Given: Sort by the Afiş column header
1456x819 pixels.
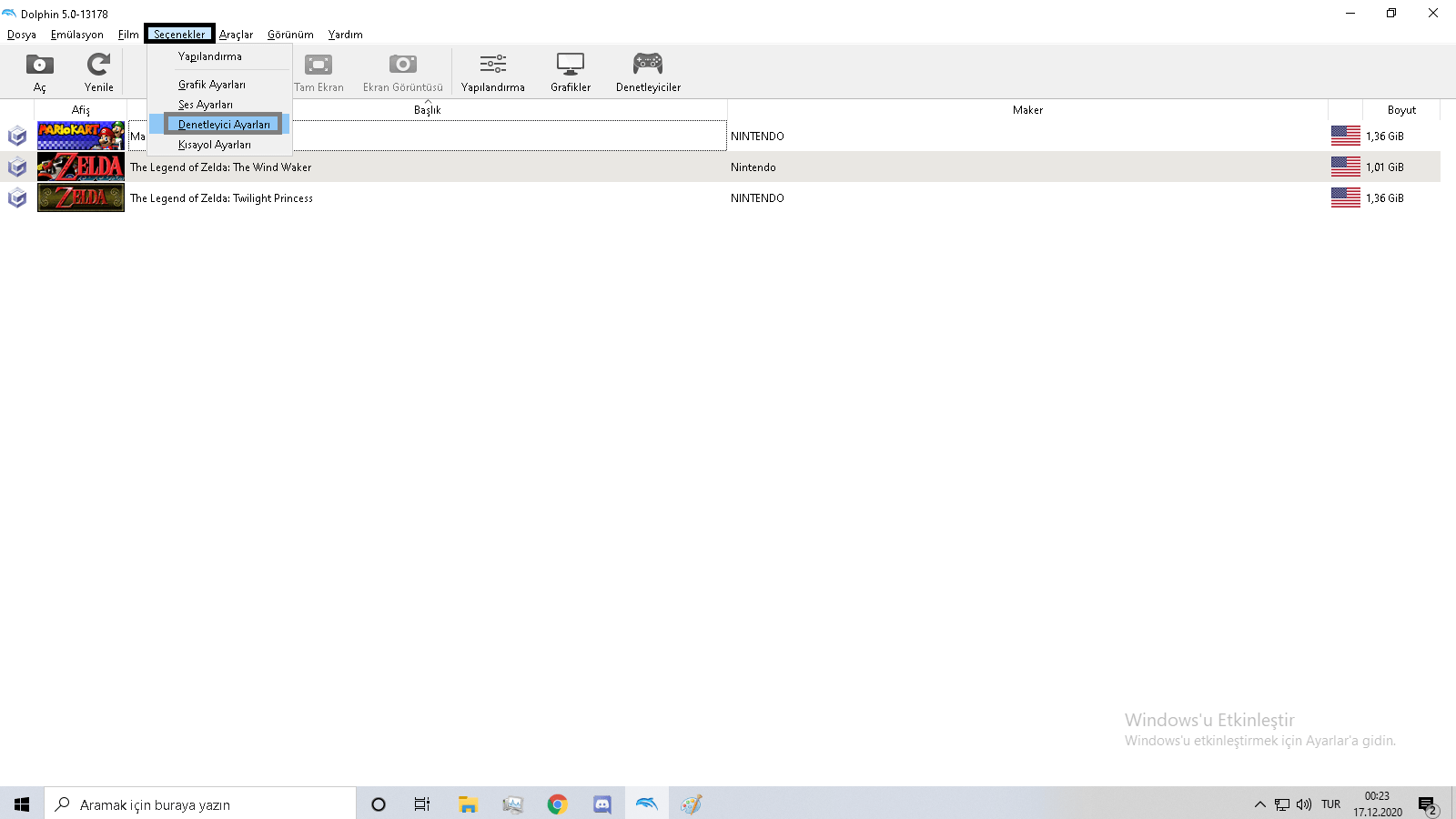Looking at the screenshot, I should 81,110.
